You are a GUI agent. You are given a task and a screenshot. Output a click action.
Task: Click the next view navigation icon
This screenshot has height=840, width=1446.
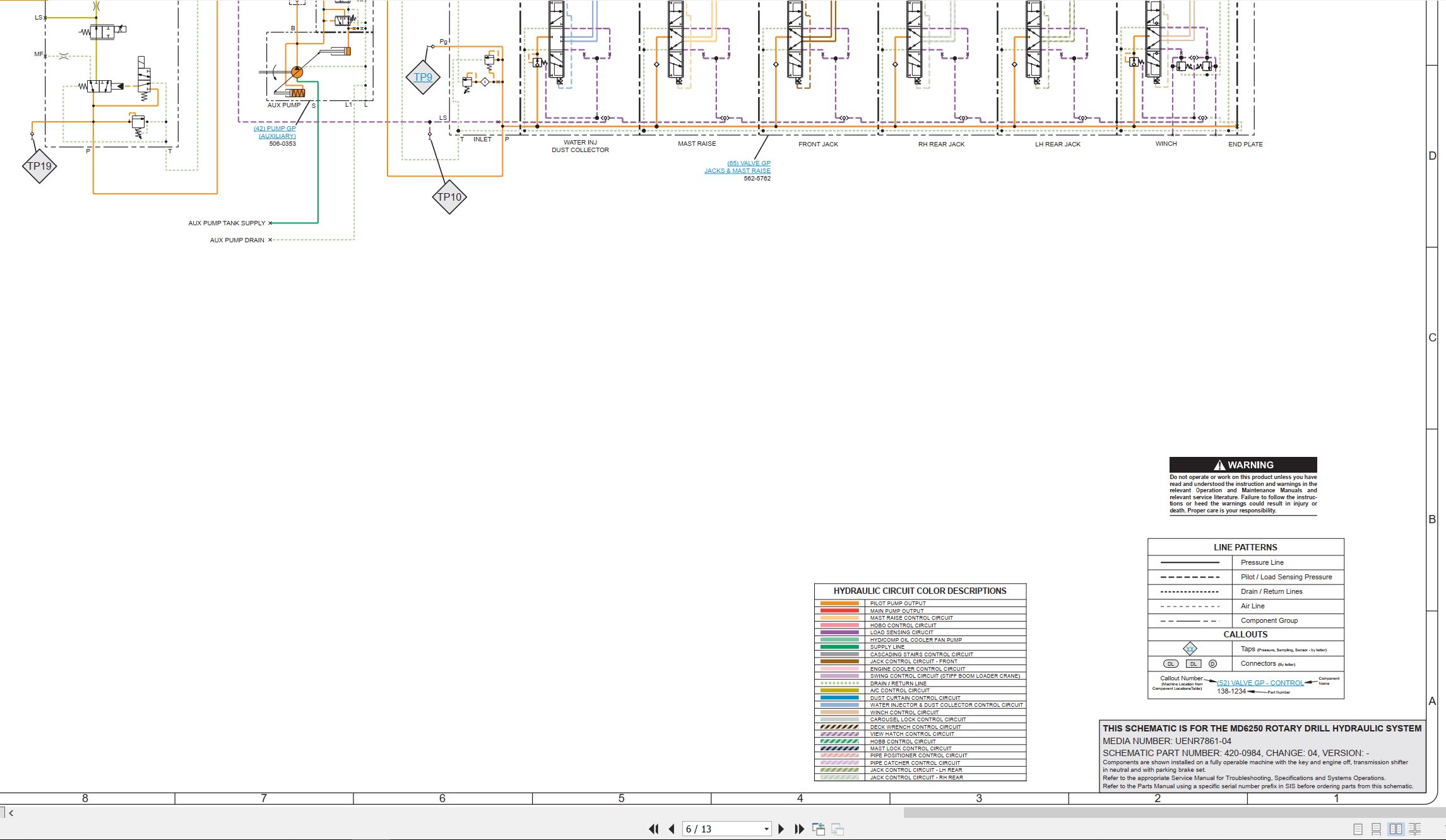point(838,829)
